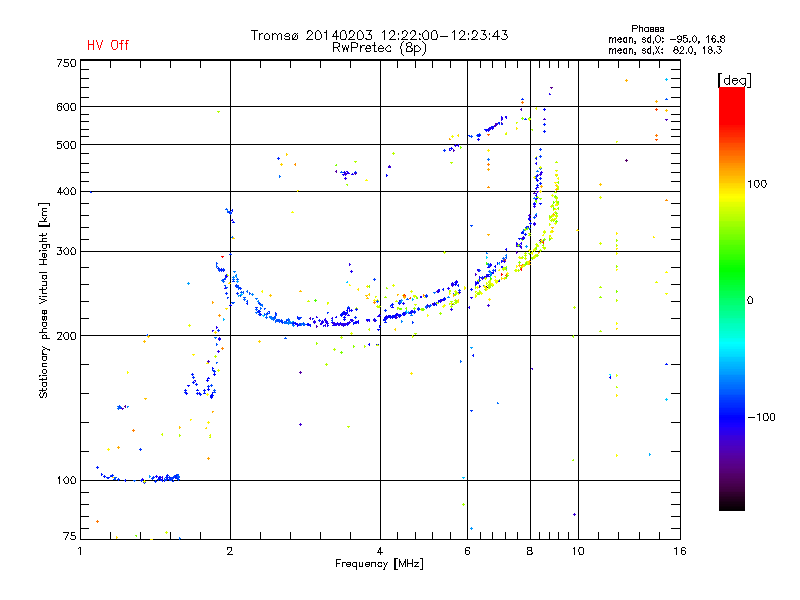The height and width of the screenshot is (600, 800).
Task: Click the red top of the colorbar
Action: pyautogui.click(x=732, y=98)
